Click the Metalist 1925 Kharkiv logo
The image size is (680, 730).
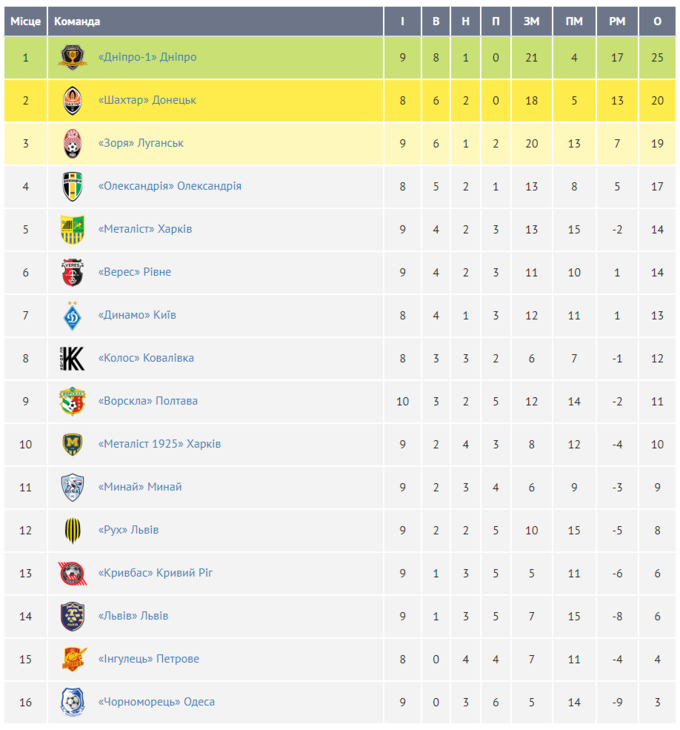[73, 444]
